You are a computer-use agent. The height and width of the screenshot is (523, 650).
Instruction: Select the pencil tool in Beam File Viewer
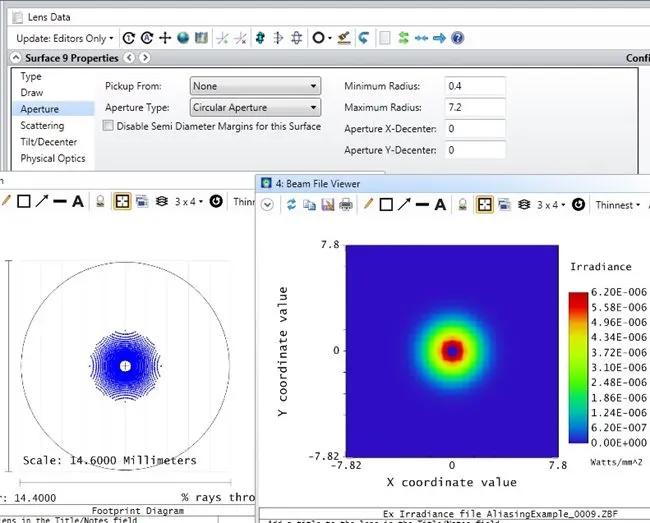click(368, 204)
